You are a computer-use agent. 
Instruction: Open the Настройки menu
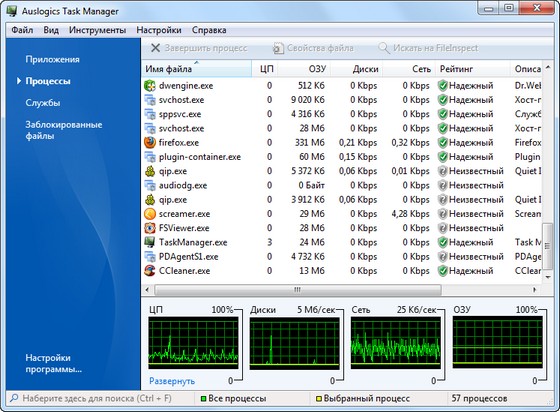(159, 30)
